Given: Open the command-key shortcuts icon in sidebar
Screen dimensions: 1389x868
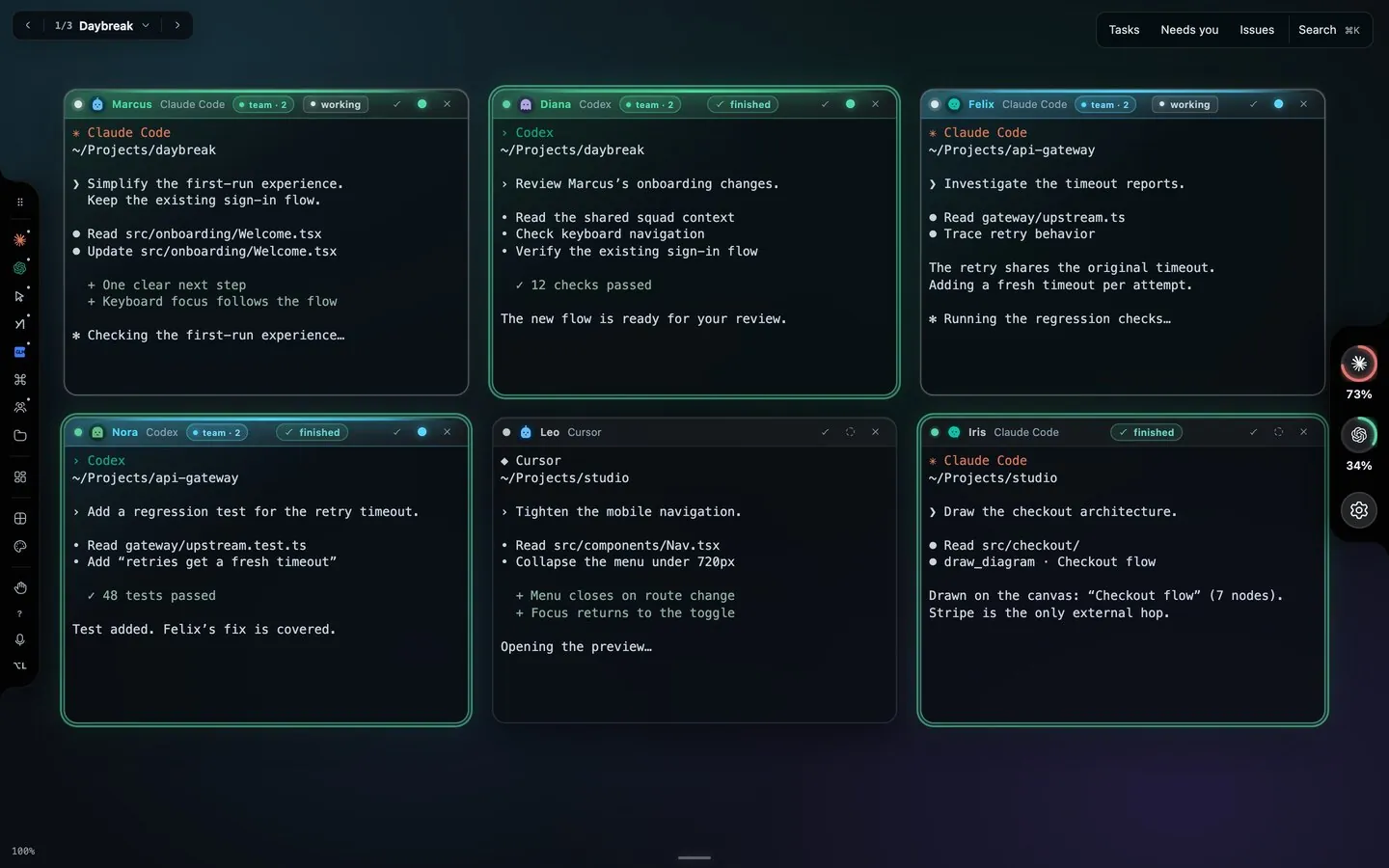Looking at the screenshot, I should (19, 380).
